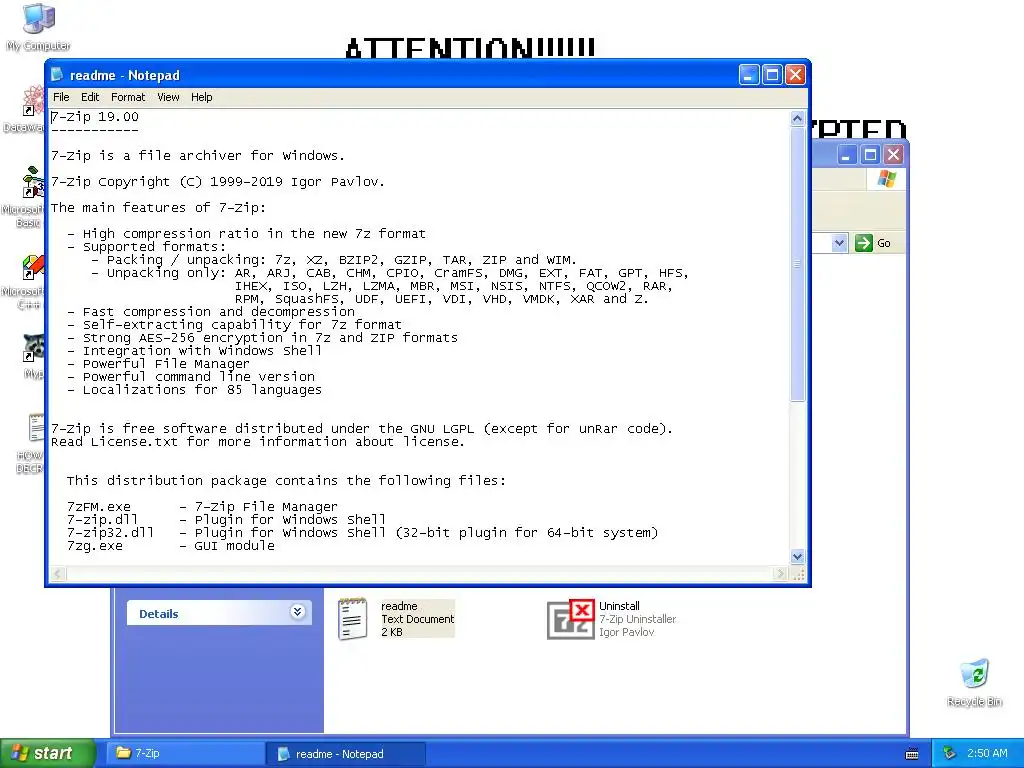
Task: Click the Notepad vertical scrollbar thumb
Action: point(797,264)
